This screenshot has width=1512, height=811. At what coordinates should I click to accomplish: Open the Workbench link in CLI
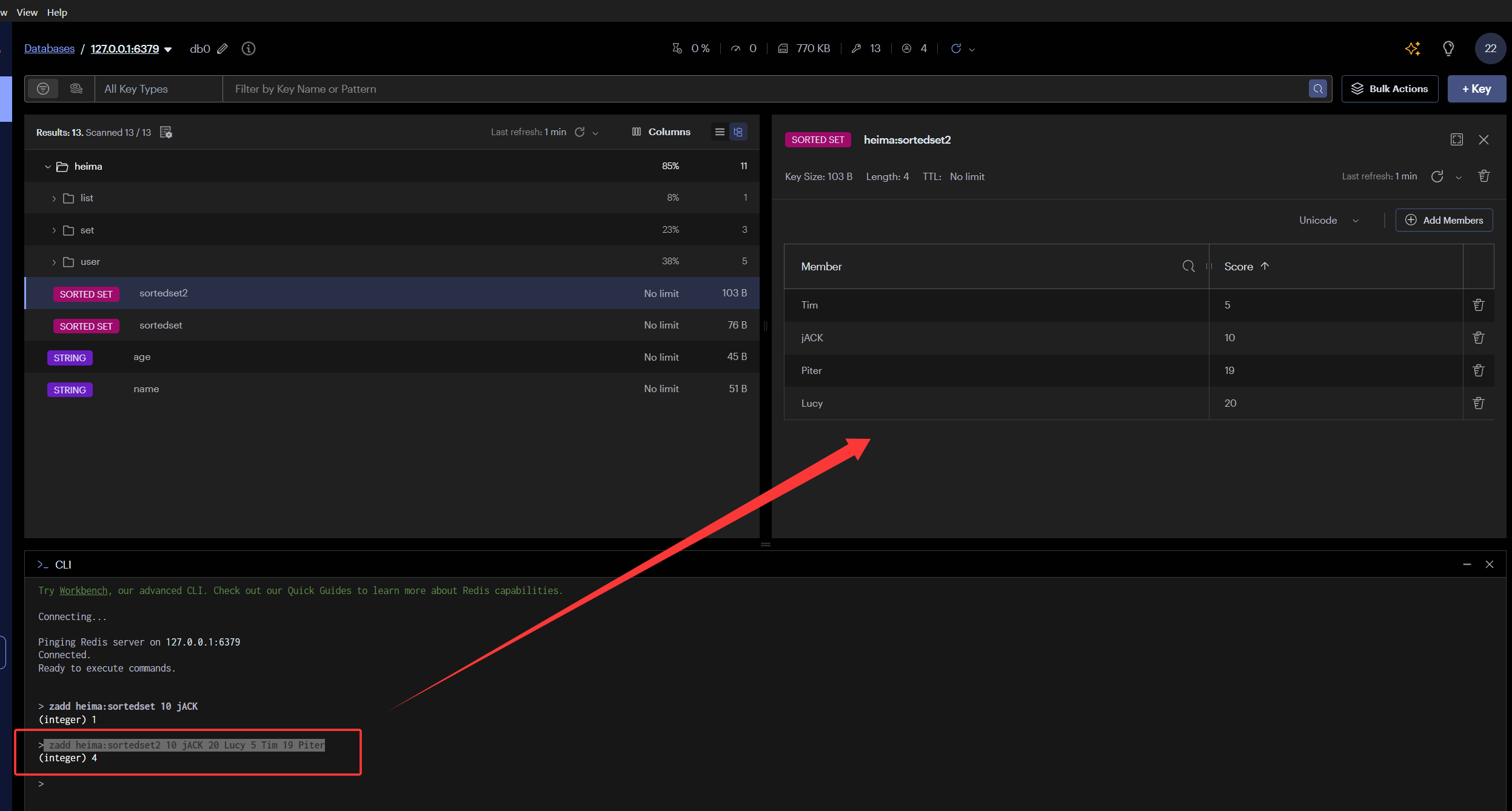(x=83, y=590)
